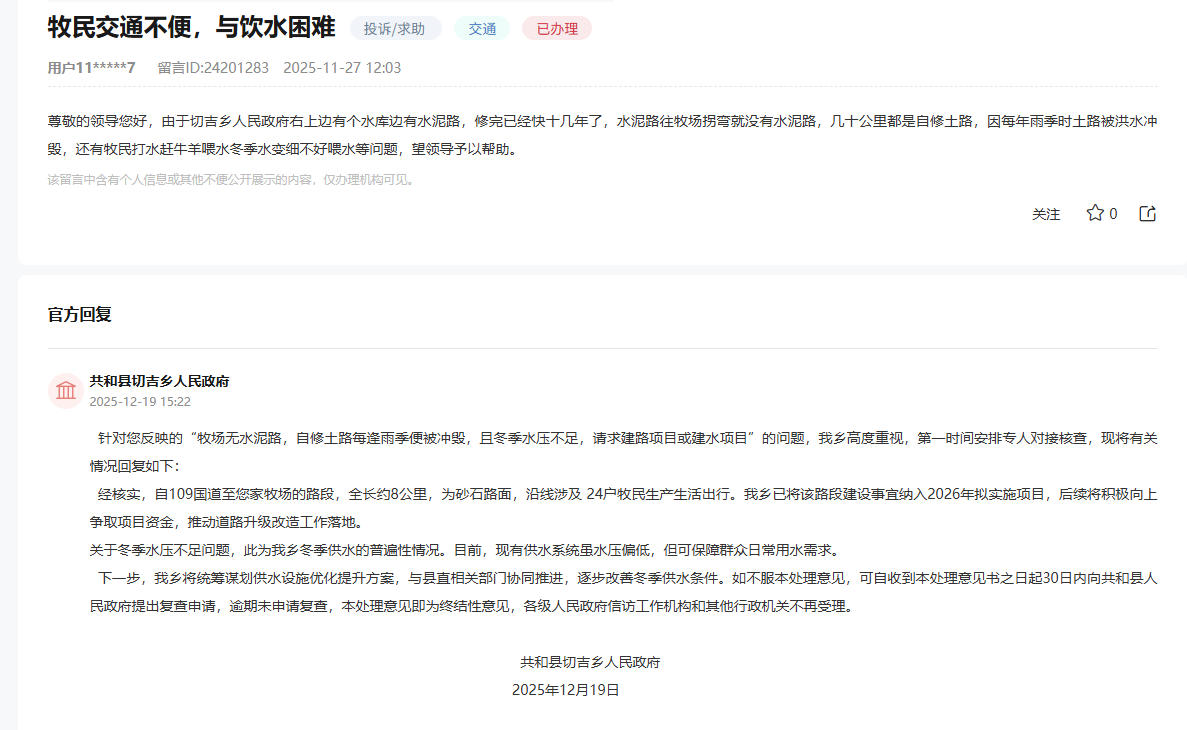Click the share icon beside the star

(1148, 213)
